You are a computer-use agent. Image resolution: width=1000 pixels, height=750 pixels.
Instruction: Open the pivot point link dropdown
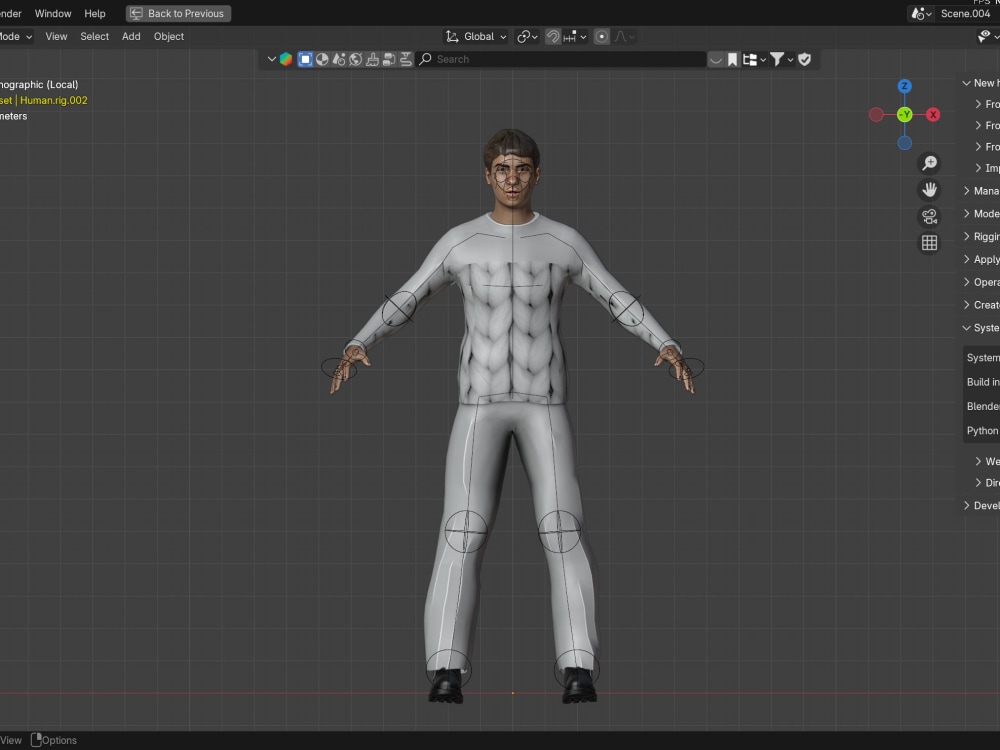527,36
